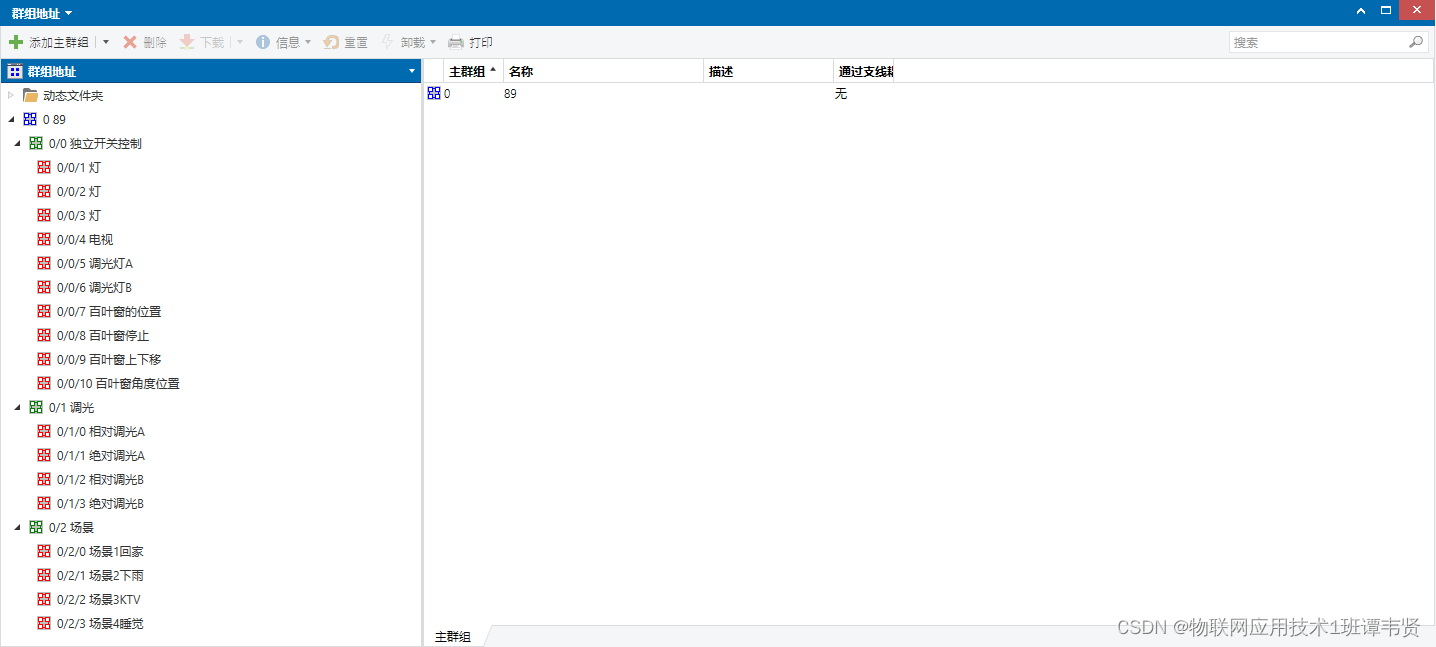
Task: Sort by the 名称 column header
Action: (600, 71)
